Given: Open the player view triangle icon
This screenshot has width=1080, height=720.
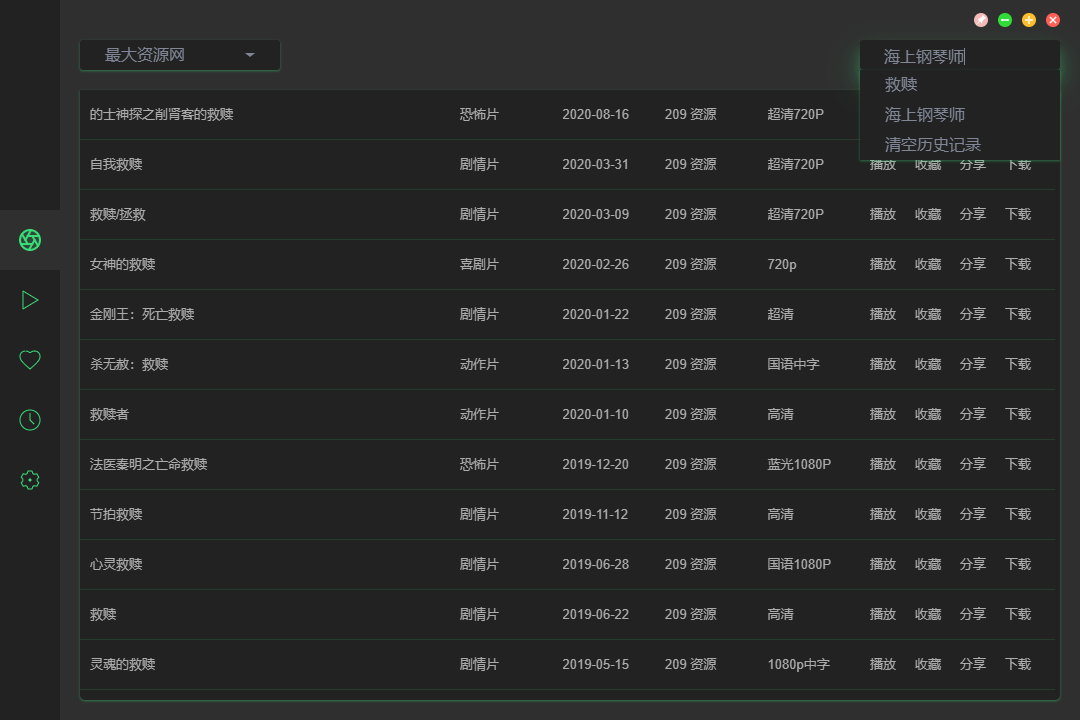Looking at the screenshot, I should (x=30, y=300).
